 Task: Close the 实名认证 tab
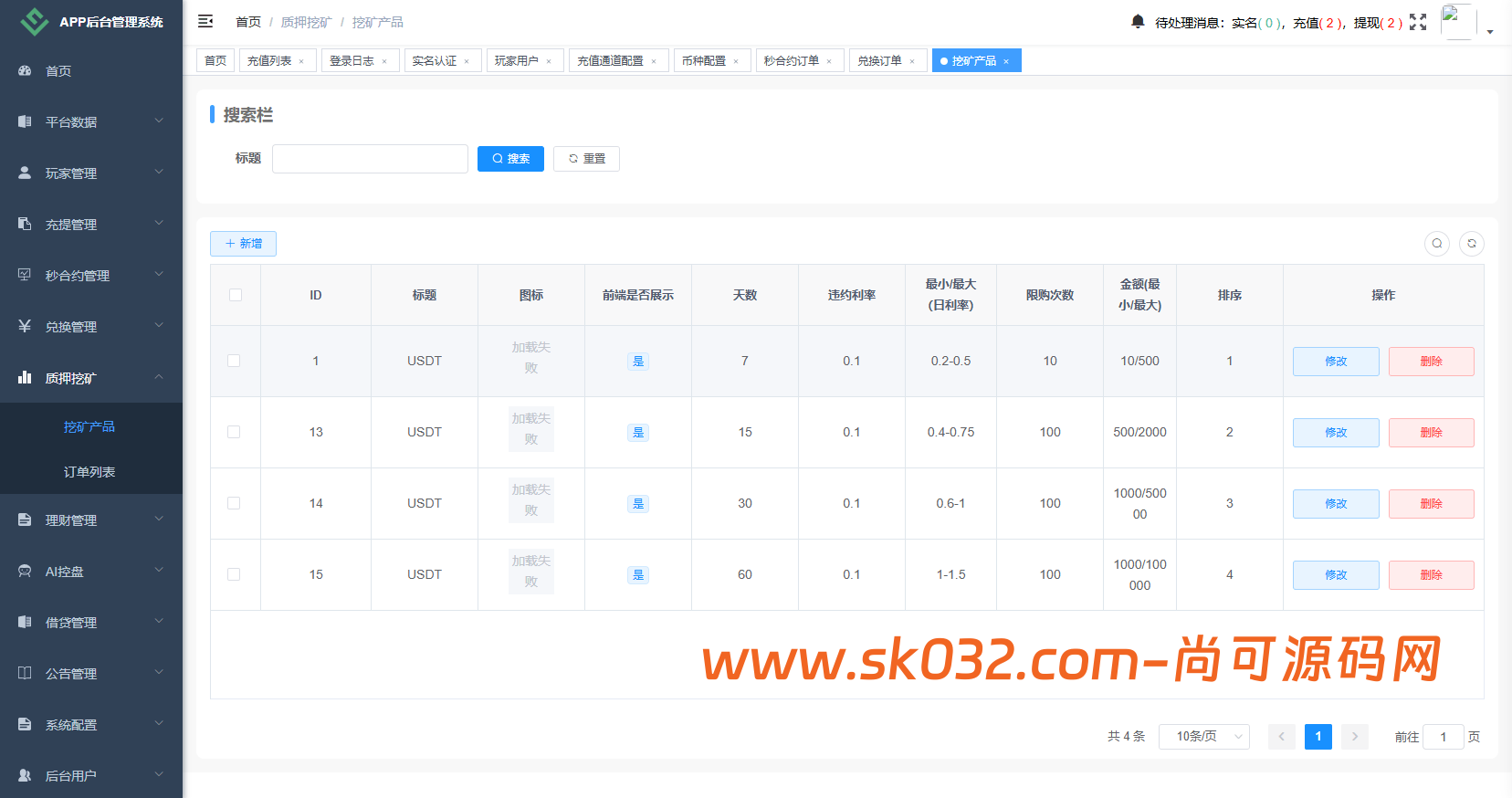point(467,61)
